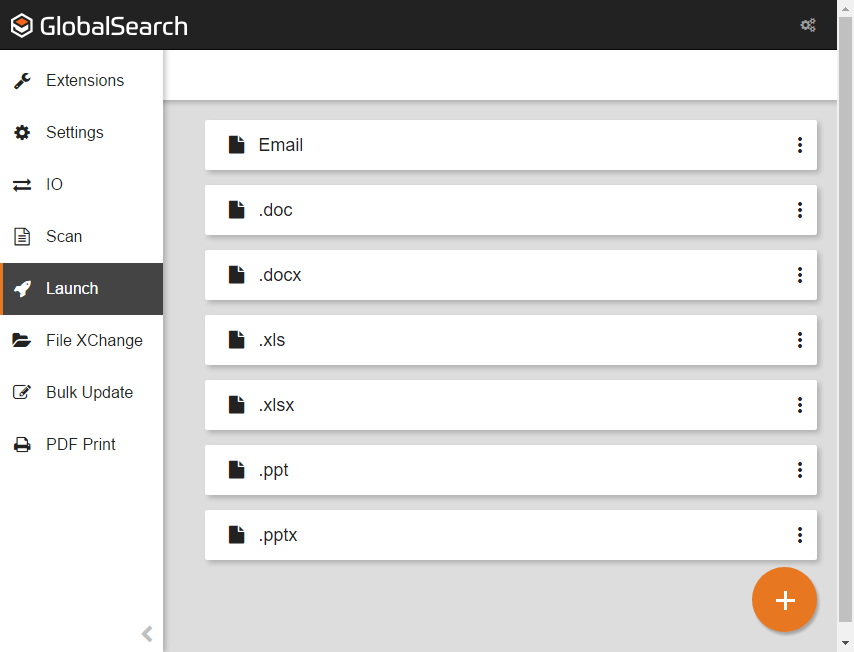Viewport: 854px width, 652px height.
Task: Select the .xlsx file type row
Action: [x=500, y=405]
